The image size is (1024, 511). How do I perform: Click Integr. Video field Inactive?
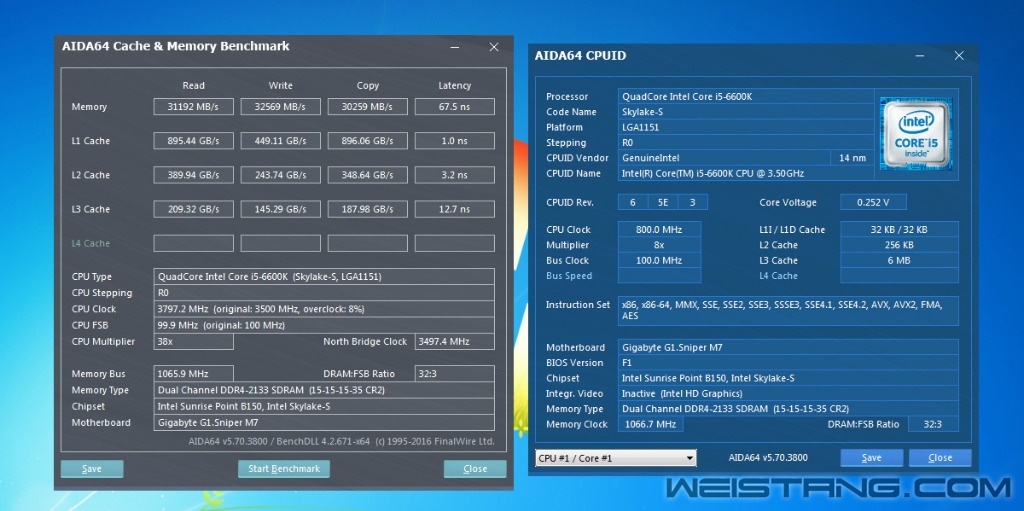(x=788, y=393)
